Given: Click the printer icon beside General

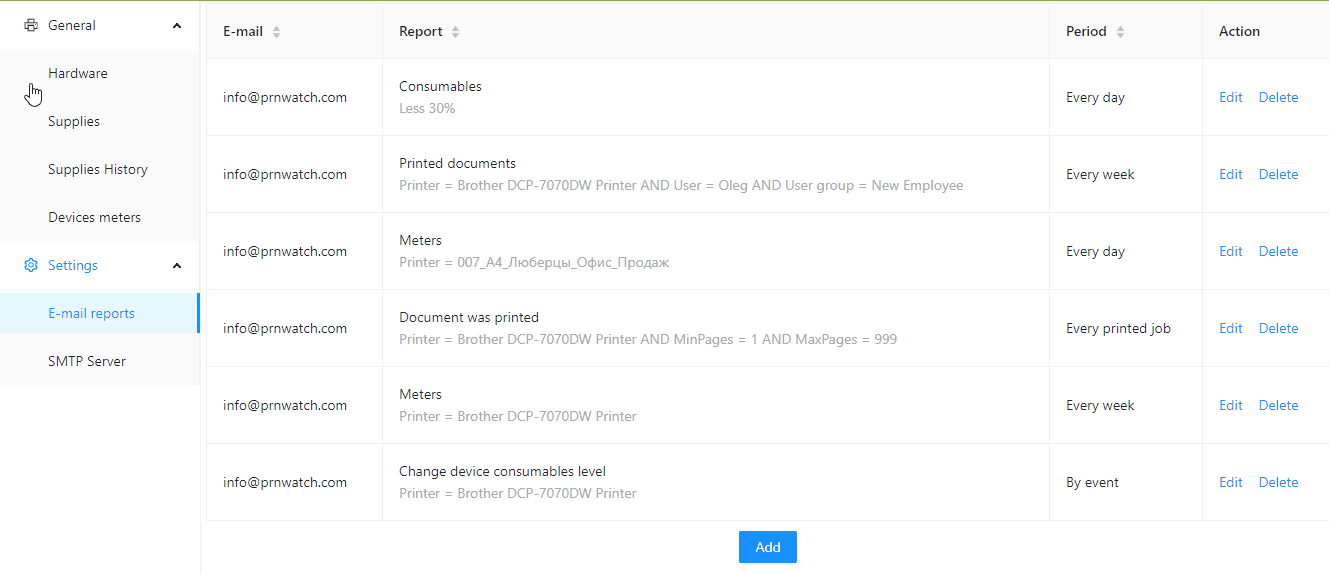Looking at the screenshot, I should 30,25.
